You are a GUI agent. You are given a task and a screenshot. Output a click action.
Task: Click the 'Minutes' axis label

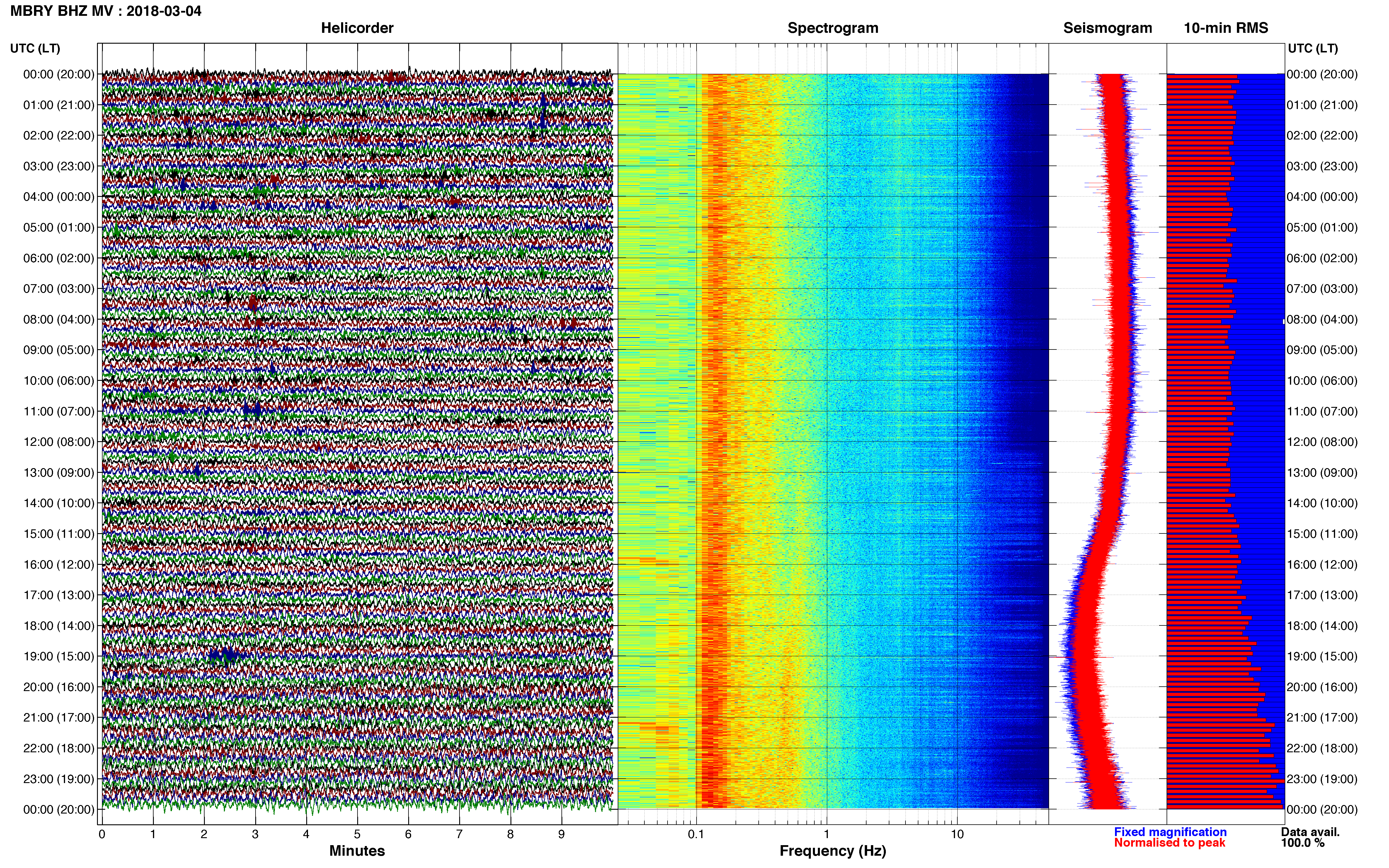(x=357, y=851)
